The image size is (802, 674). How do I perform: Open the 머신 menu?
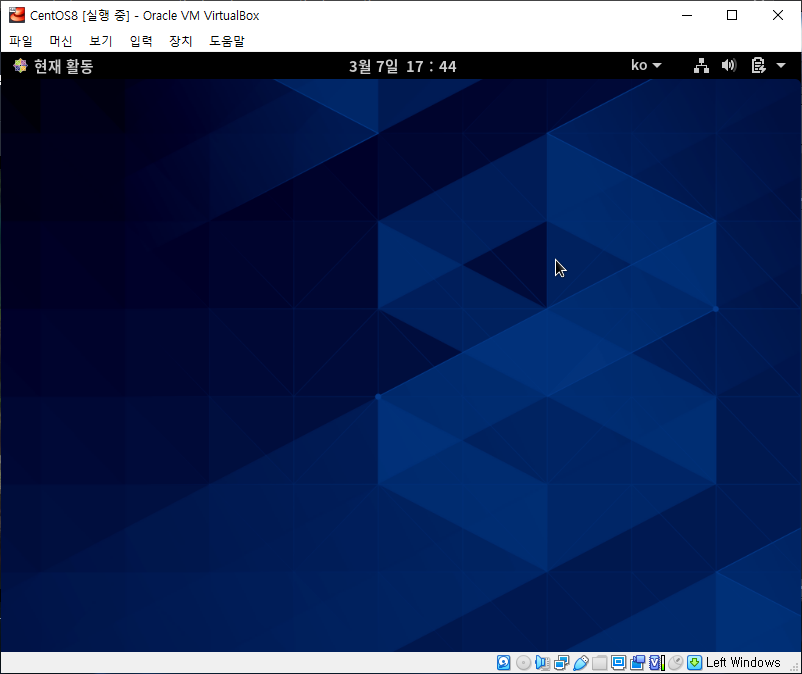60,41
